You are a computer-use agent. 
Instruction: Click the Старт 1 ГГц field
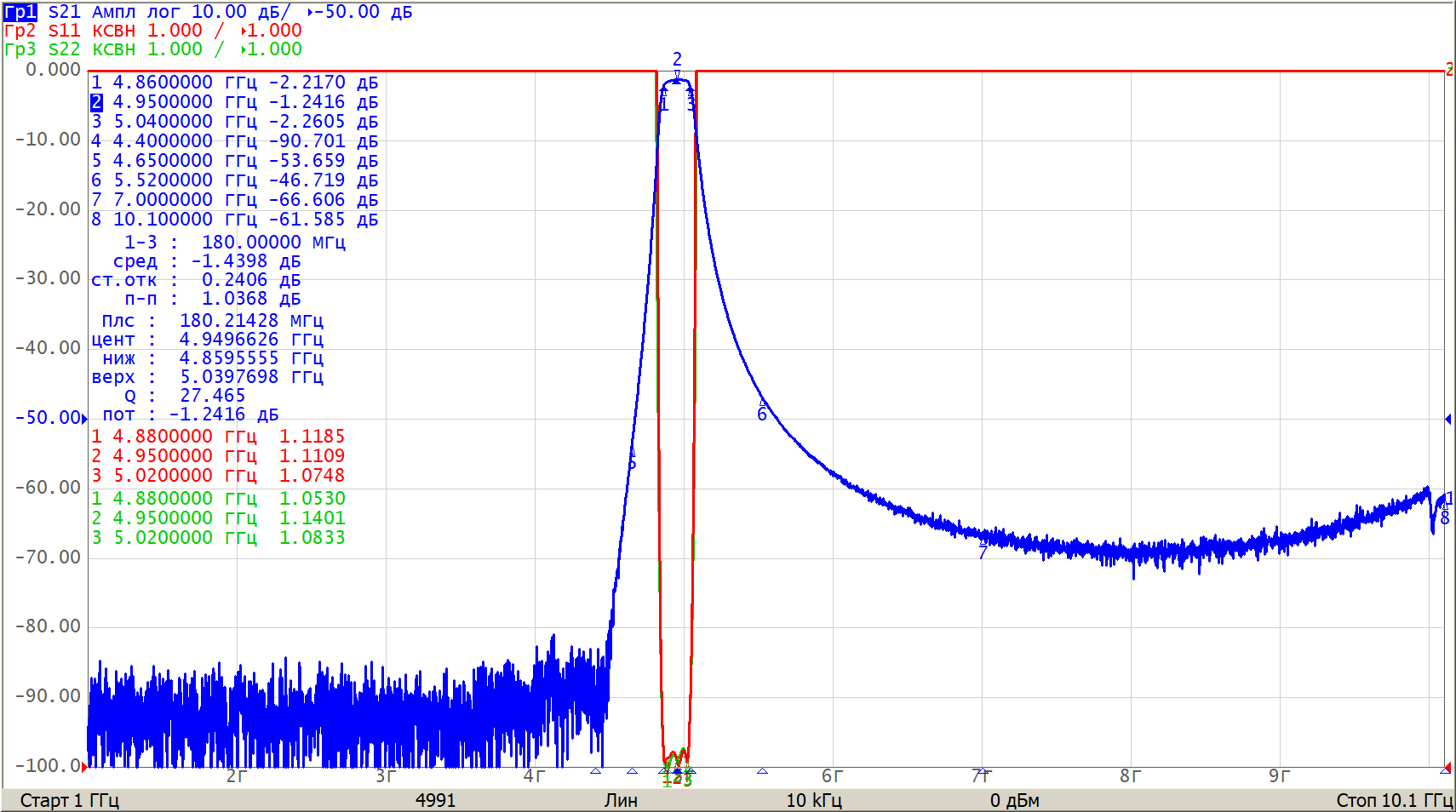(x=70, y=800)
